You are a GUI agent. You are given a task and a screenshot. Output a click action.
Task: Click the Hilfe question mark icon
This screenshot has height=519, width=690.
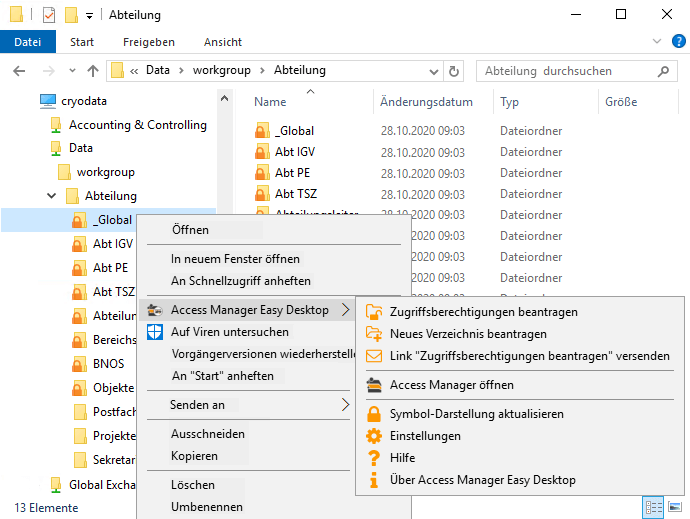pos(374,458)
